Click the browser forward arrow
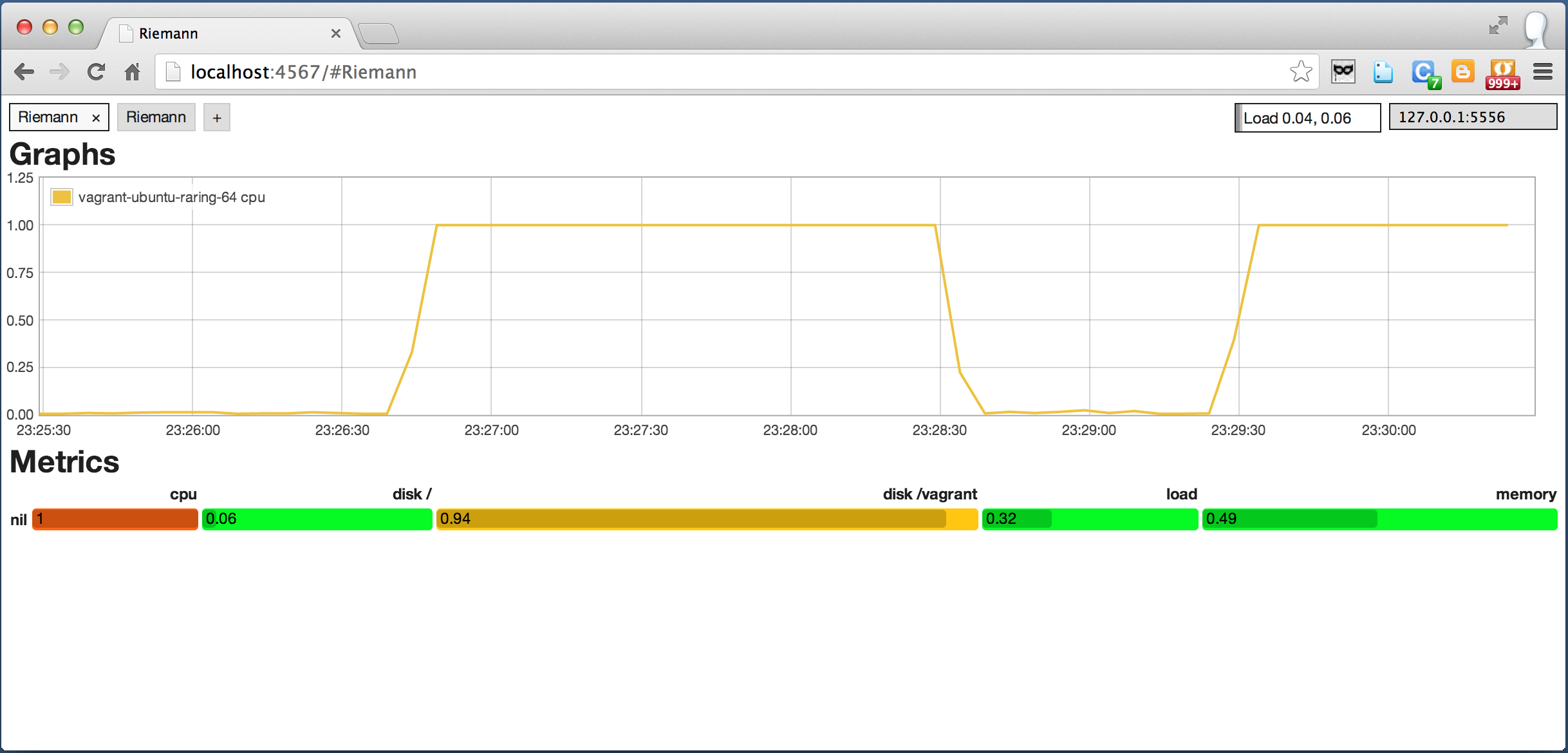This screenshot has height=753, width=1568. (x=59, y=71)
